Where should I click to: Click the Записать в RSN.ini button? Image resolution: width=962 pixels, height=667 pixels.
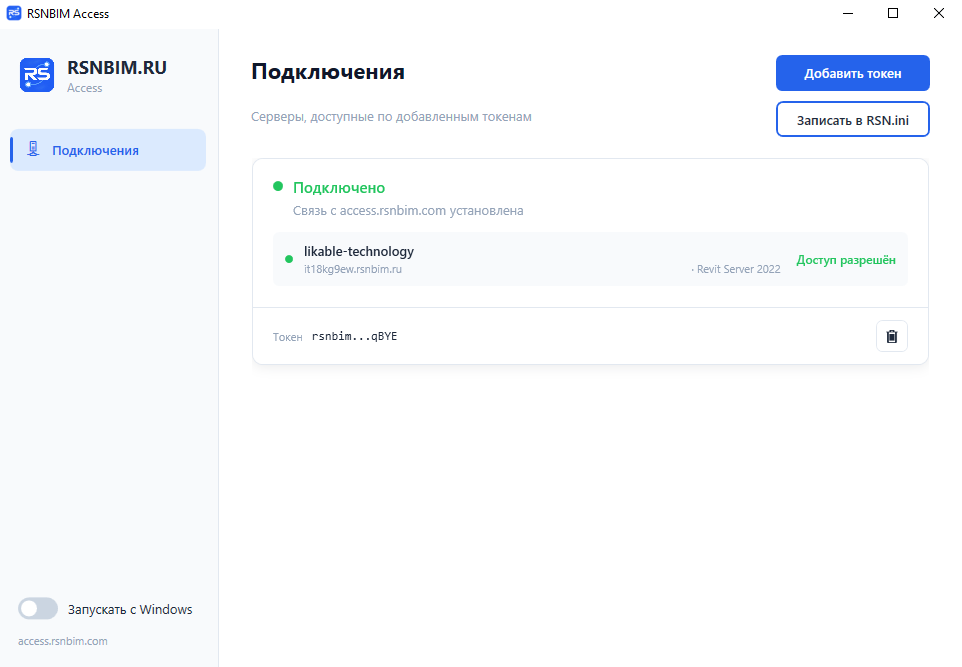852,119
